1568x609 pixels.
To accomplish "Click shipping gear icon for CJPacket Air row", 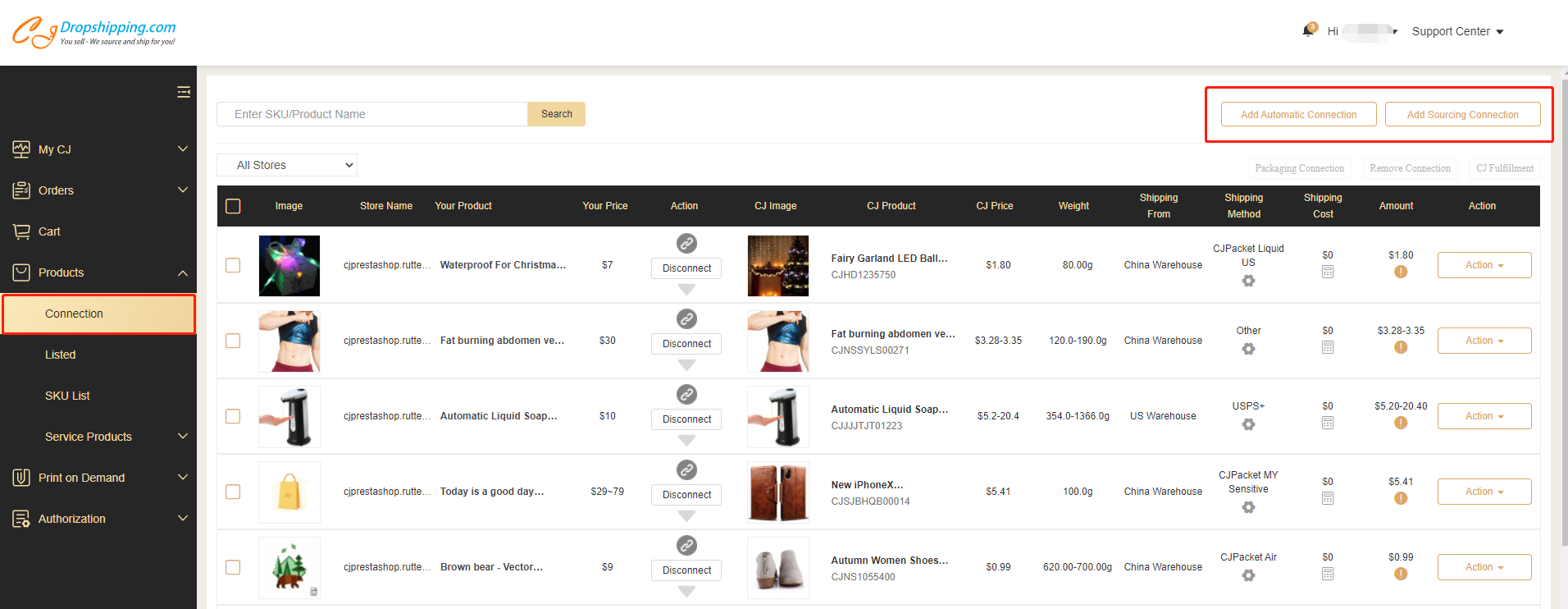I will point(1248,575).
